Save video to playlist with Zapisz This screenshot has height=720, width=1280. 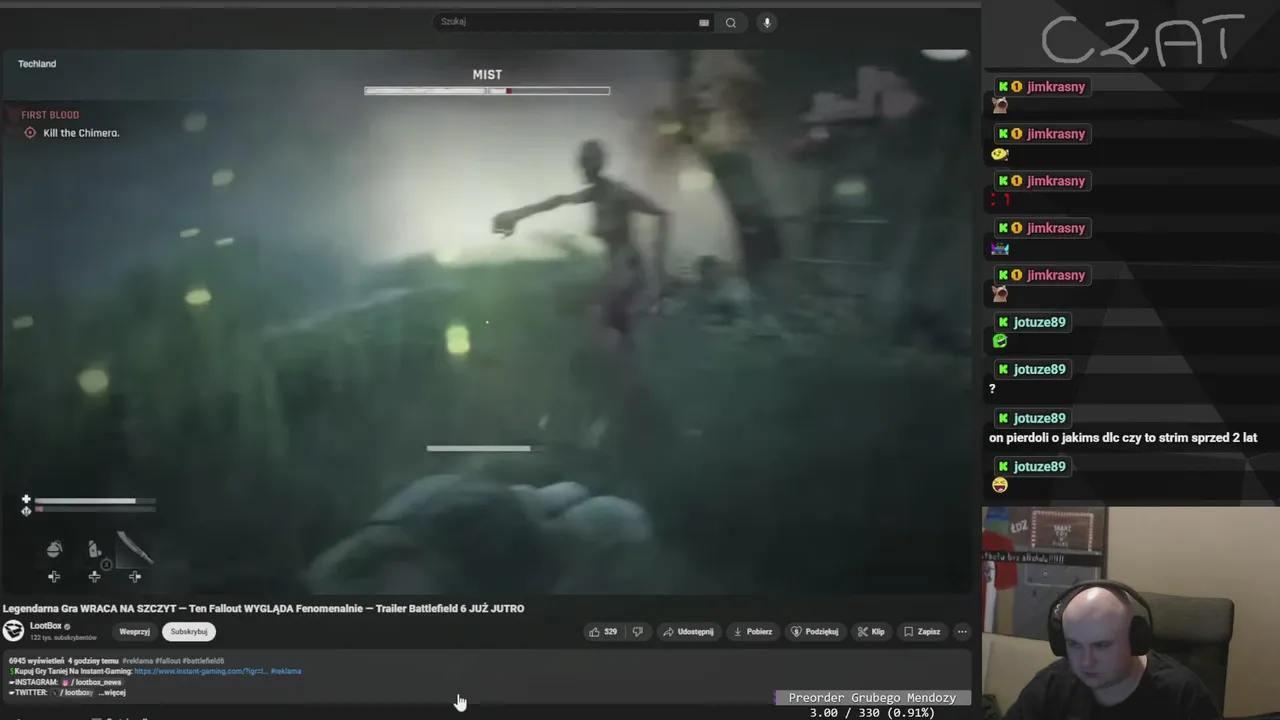click(922, 632)
